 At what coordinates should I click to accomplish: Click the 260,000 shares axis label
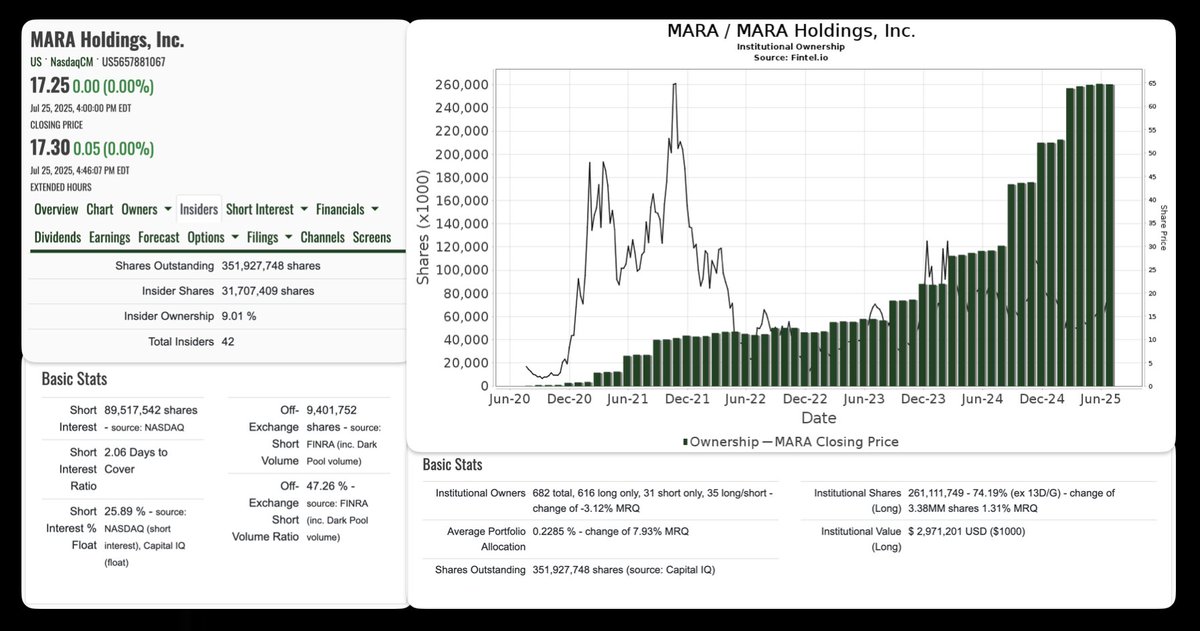click(x=461, y=84)
